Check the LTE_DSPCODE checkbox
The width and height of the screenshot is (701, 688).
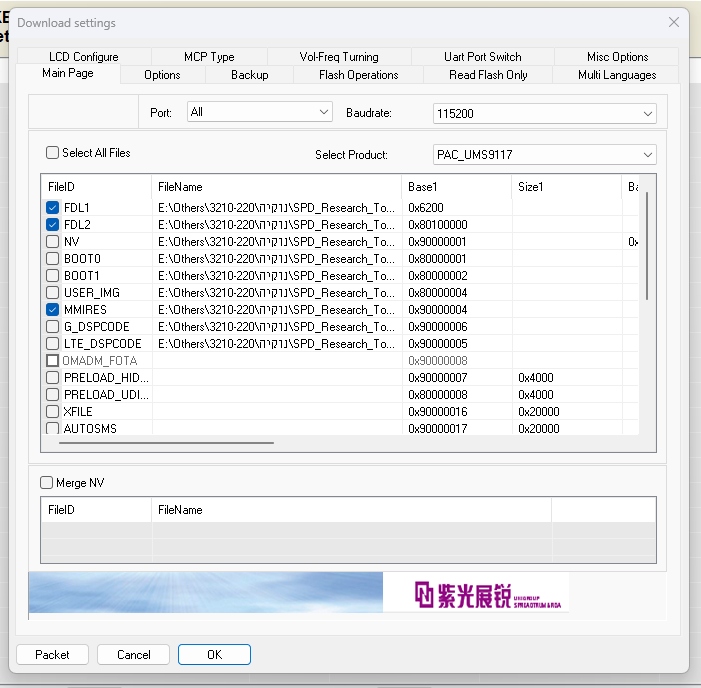[x=52, y=344]
